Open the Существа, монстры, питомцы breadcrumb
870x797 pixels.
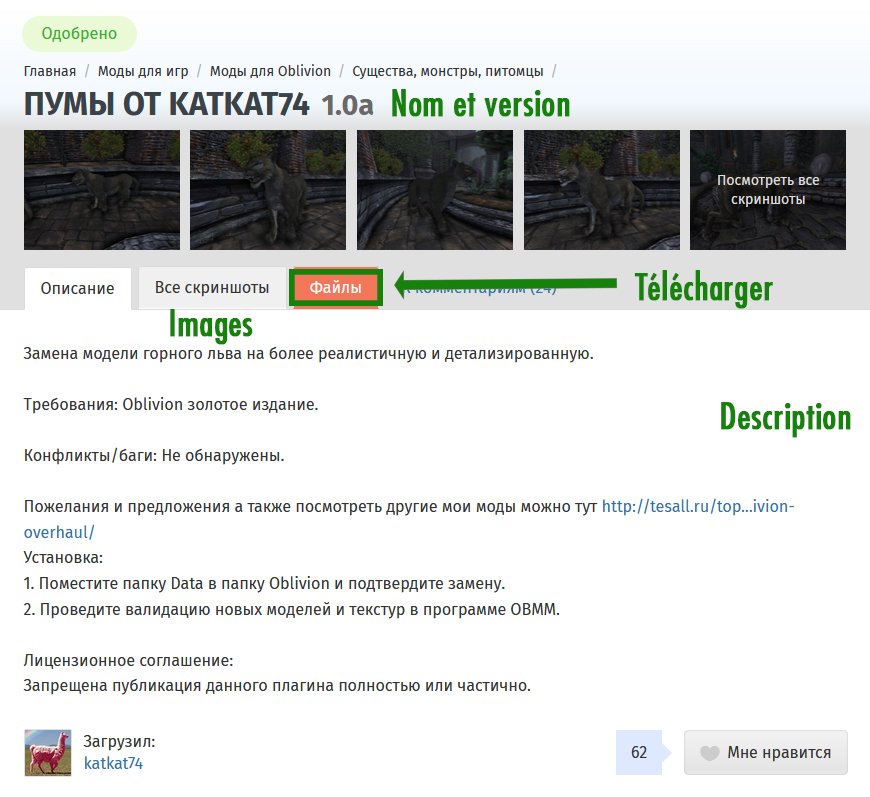(x=448, y=71)
